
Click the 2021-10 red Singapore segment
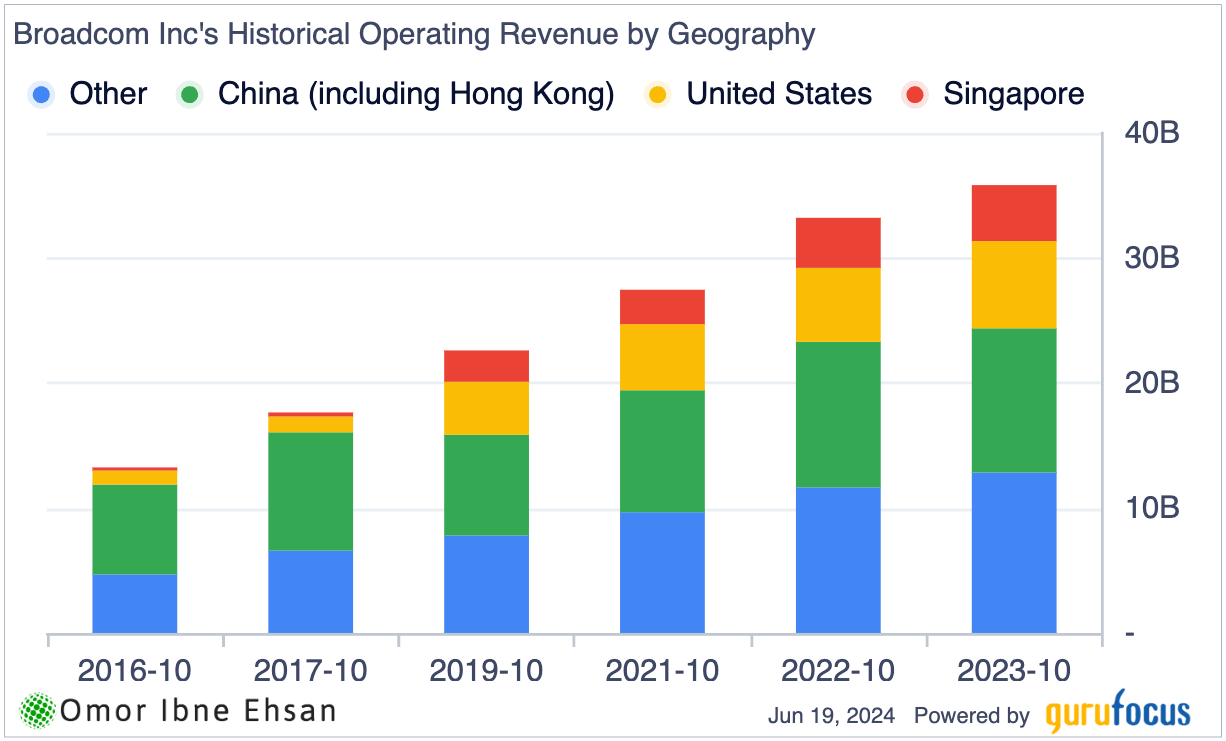pos(662,307)
